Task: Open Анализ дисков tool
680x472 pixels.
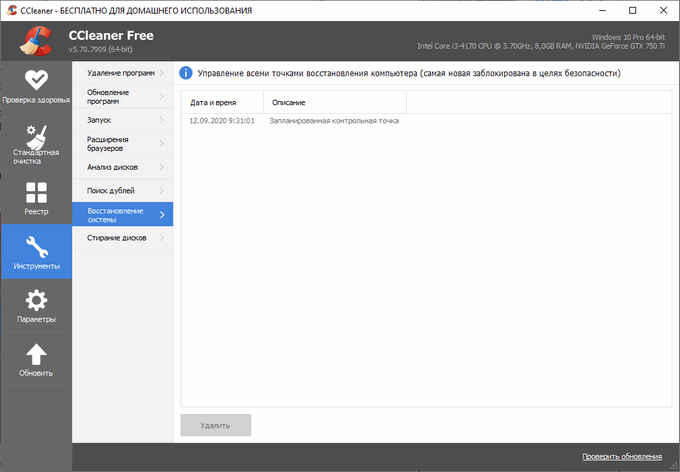Action: pyautogui.click(x=123, y=167)
